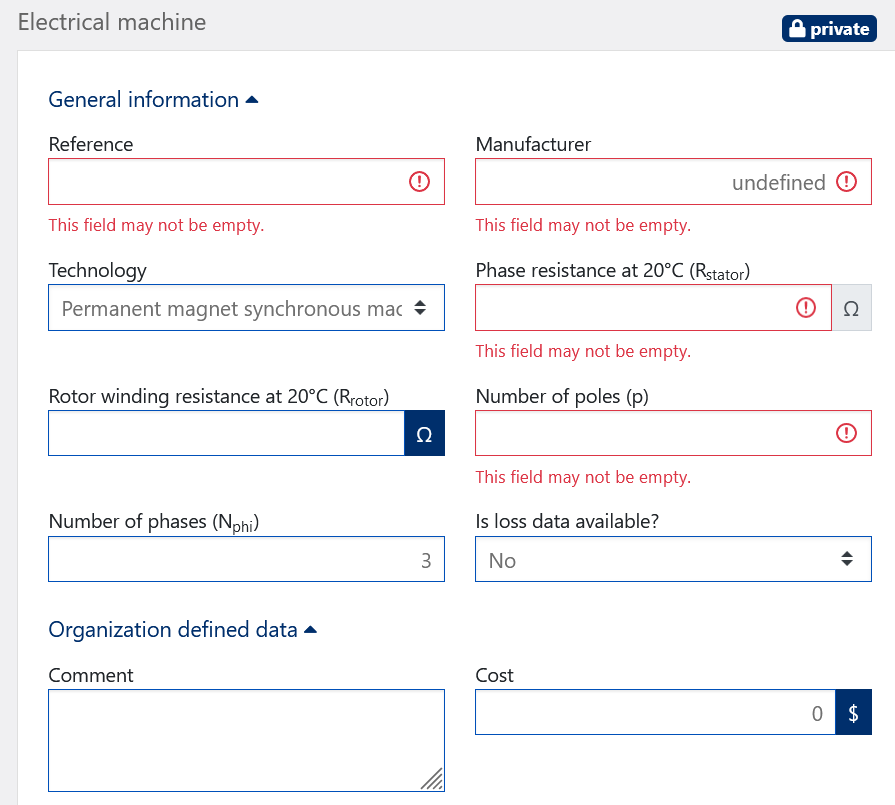This screenshot has height=805, width=895.
Task: Click the private lock badge
Action: coord(829,29)
